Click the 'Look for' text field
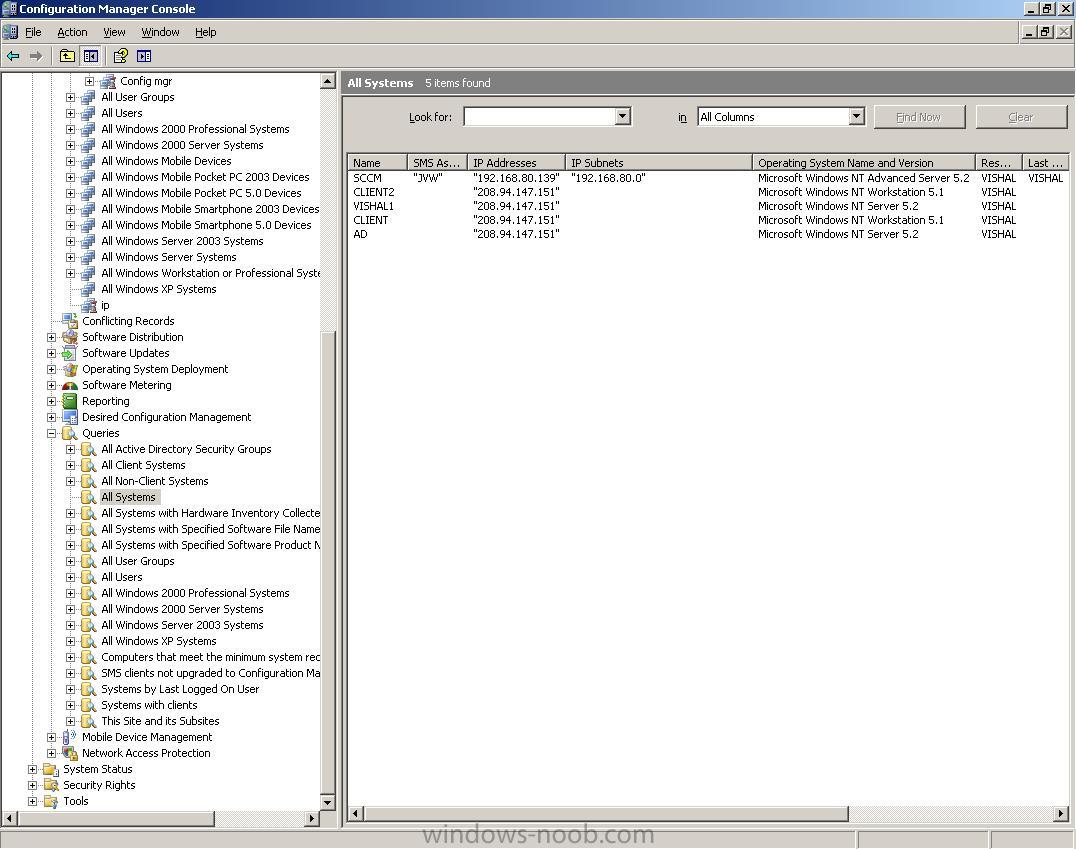The height and width of the screenshot is (849, 1076). tap(540, 116)
